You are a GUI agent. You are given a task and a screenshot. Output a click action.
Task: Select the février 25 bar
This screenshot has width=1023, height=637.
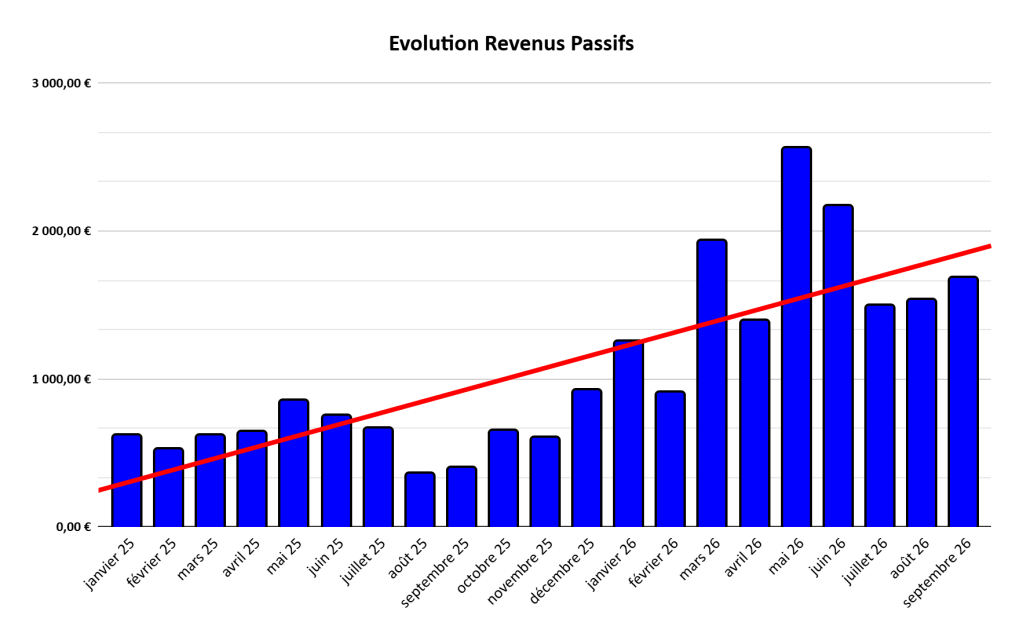coord(168,487)
